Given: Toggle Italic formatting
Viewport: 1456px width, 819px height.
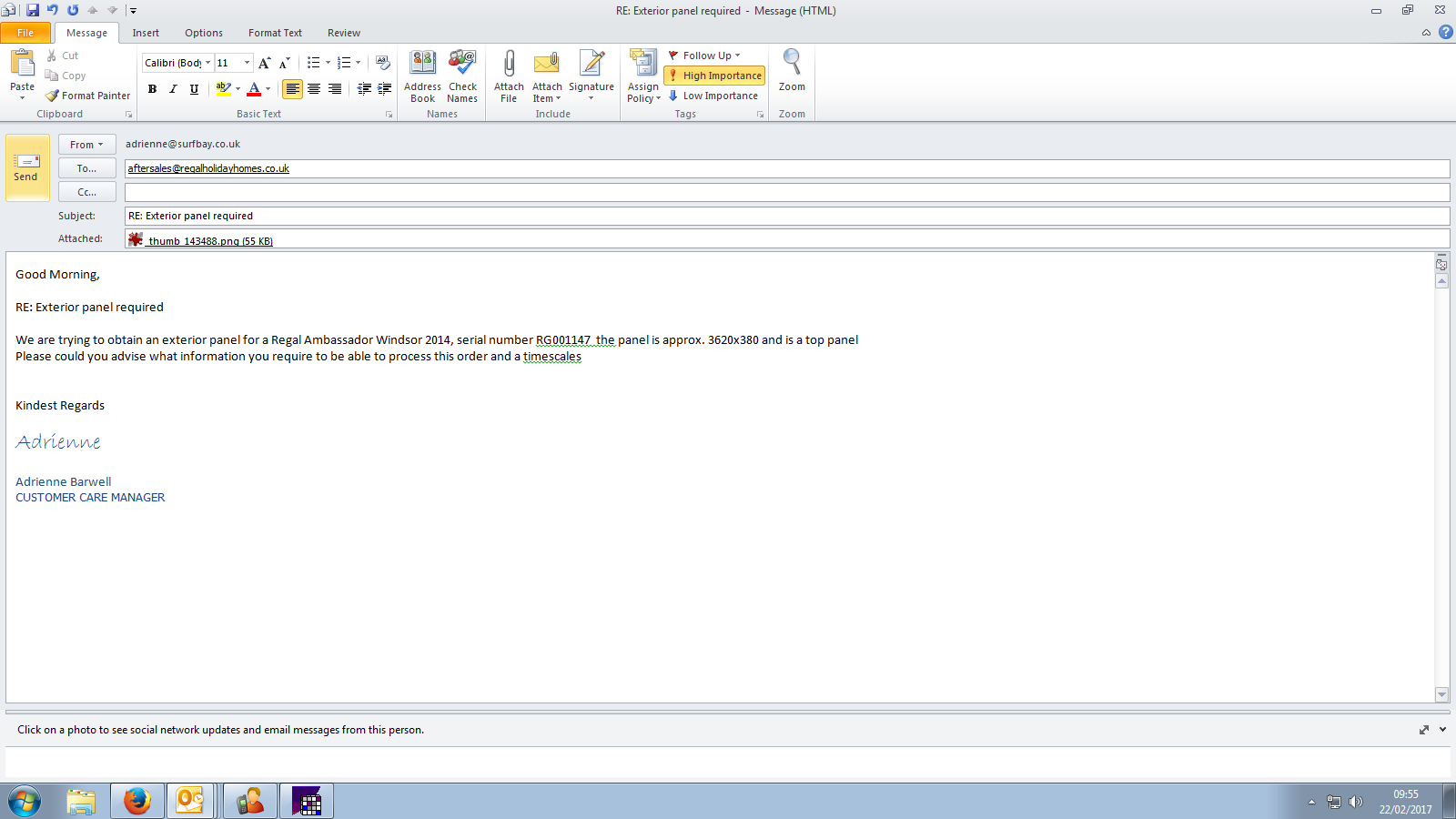Looking at the screenshot, I should click(173, 89).
